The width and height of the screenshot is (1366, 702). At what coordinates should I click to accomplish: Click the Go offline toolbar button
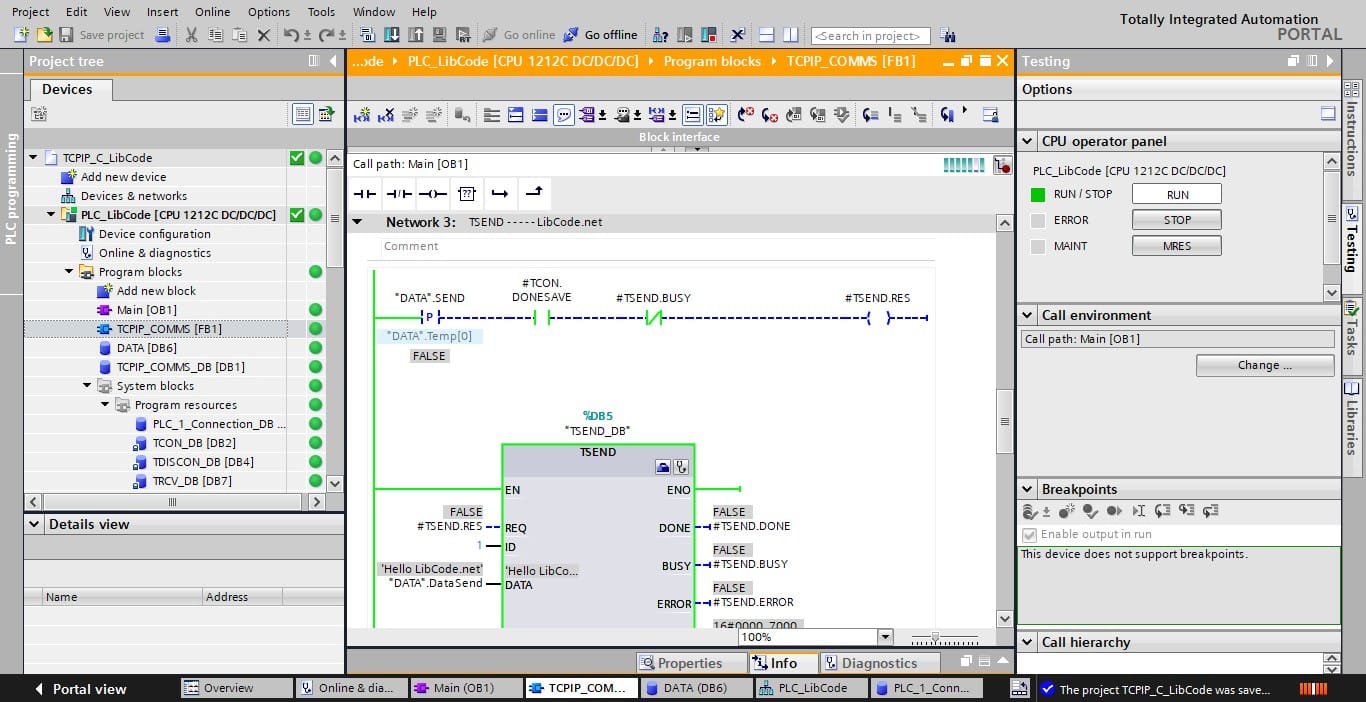click(600, 35)
